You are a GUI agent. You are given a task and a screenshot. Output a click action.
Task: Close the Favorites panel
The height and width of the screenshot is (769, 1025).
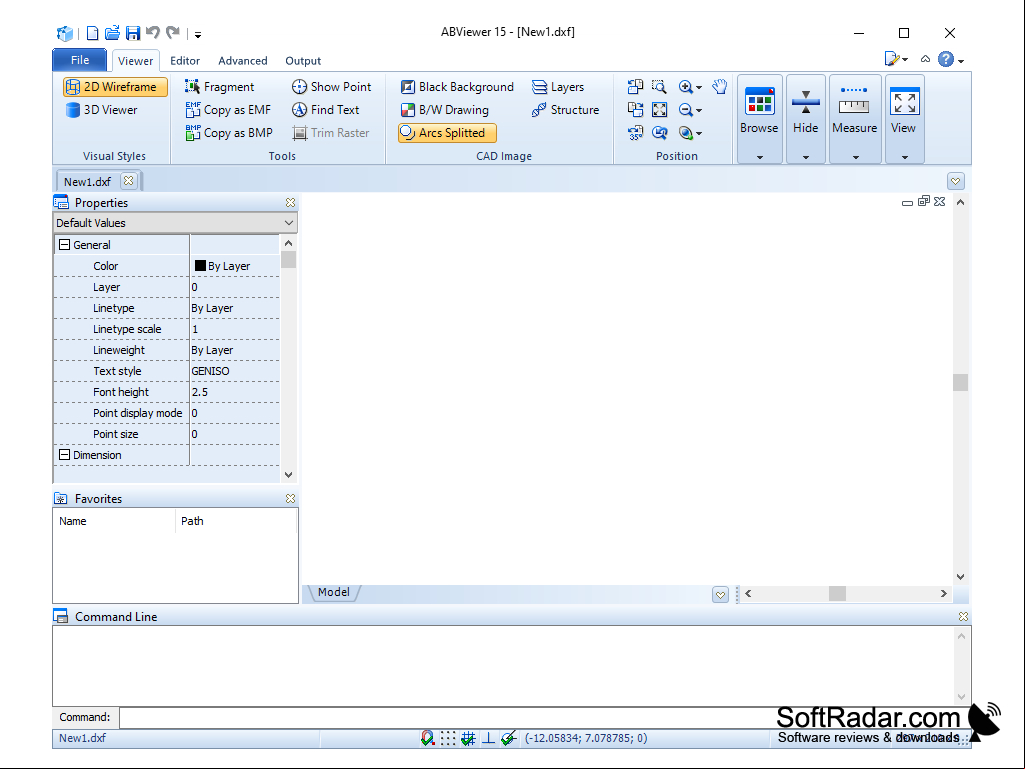(290, 498)
